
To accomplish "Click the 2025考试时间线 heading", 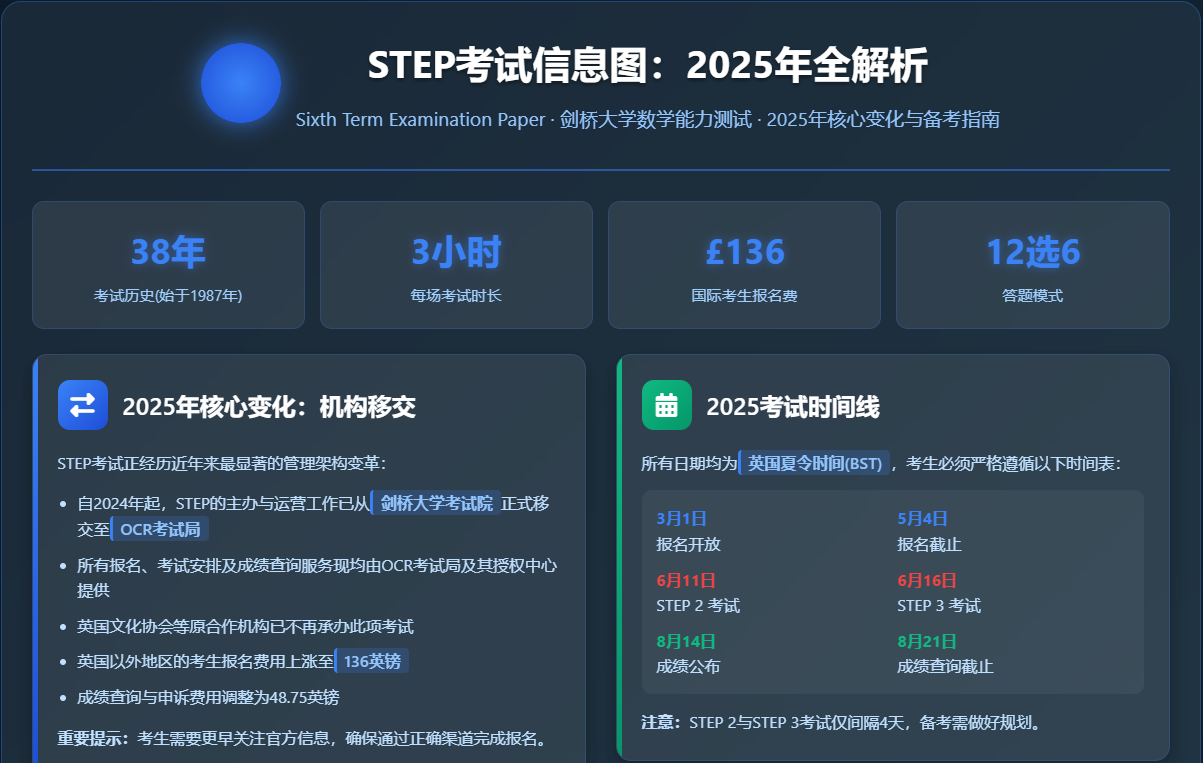I will [x=793, y=407].
